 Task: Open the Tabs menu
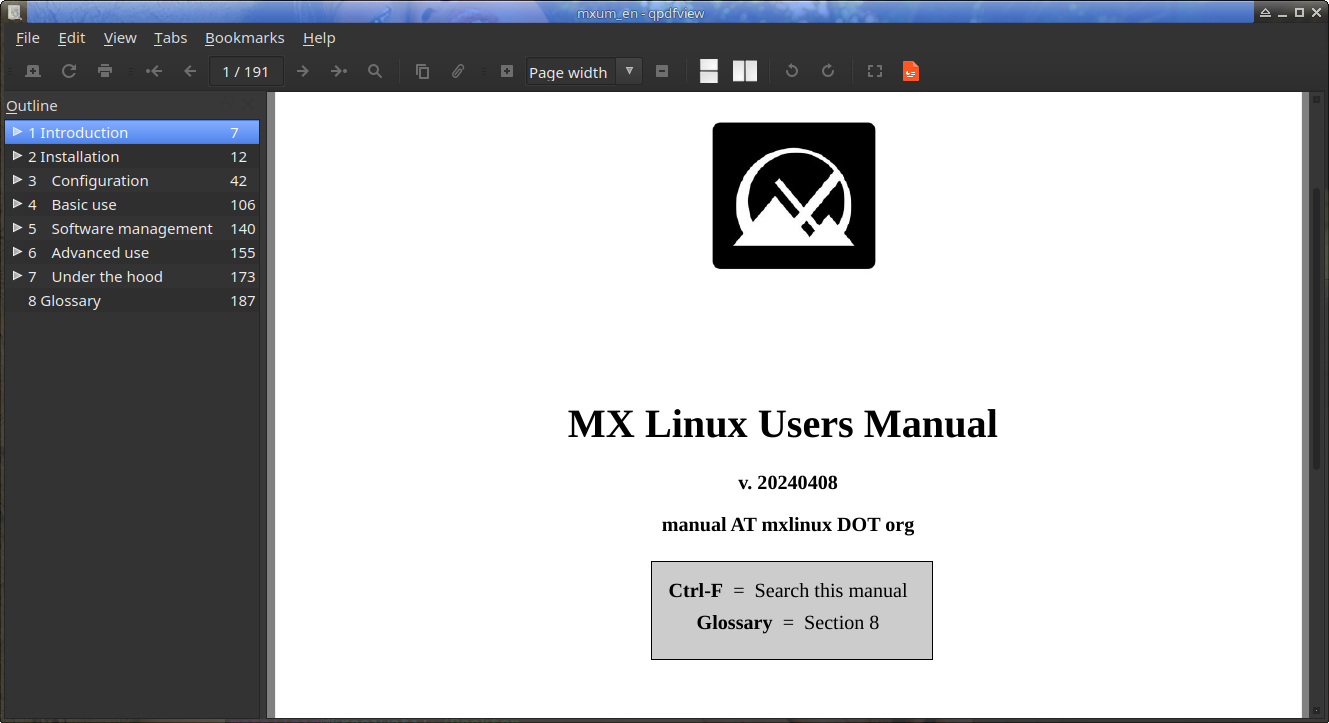pyautogui.click(x=171, y=38)
